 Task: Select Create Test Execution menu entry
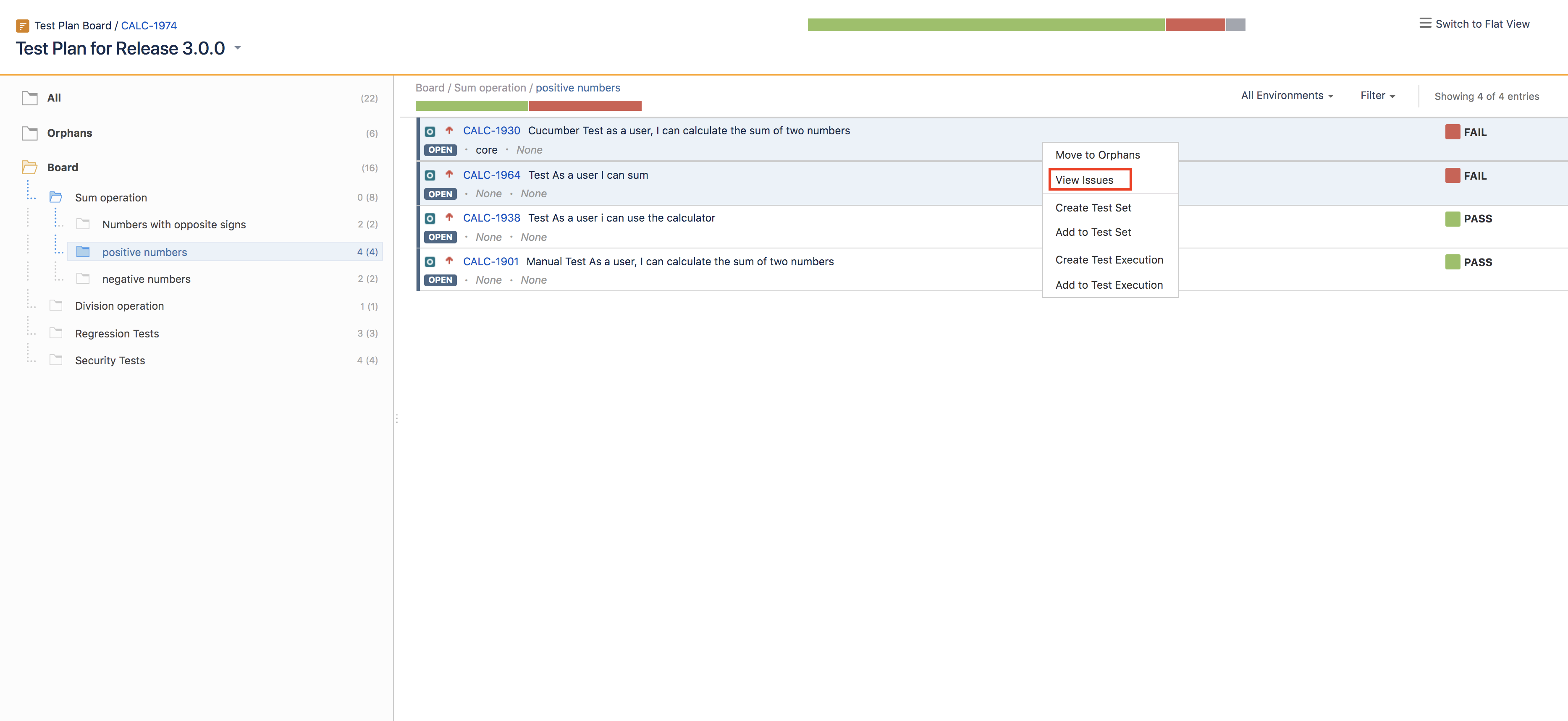click(1109, 260)
